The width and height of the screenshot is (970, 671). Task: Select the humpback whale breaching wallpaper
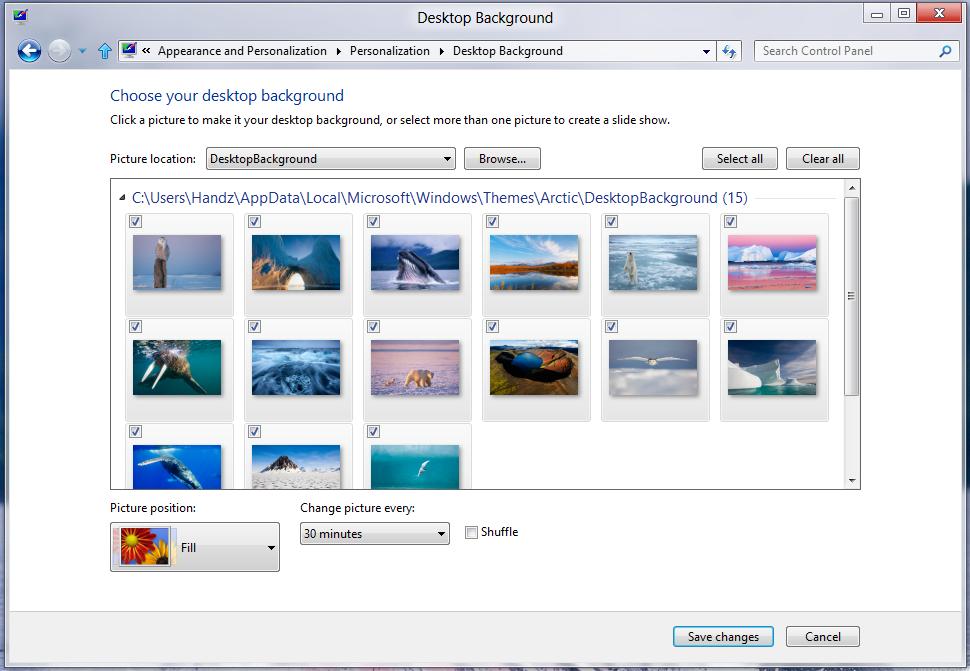coord(415,263)
